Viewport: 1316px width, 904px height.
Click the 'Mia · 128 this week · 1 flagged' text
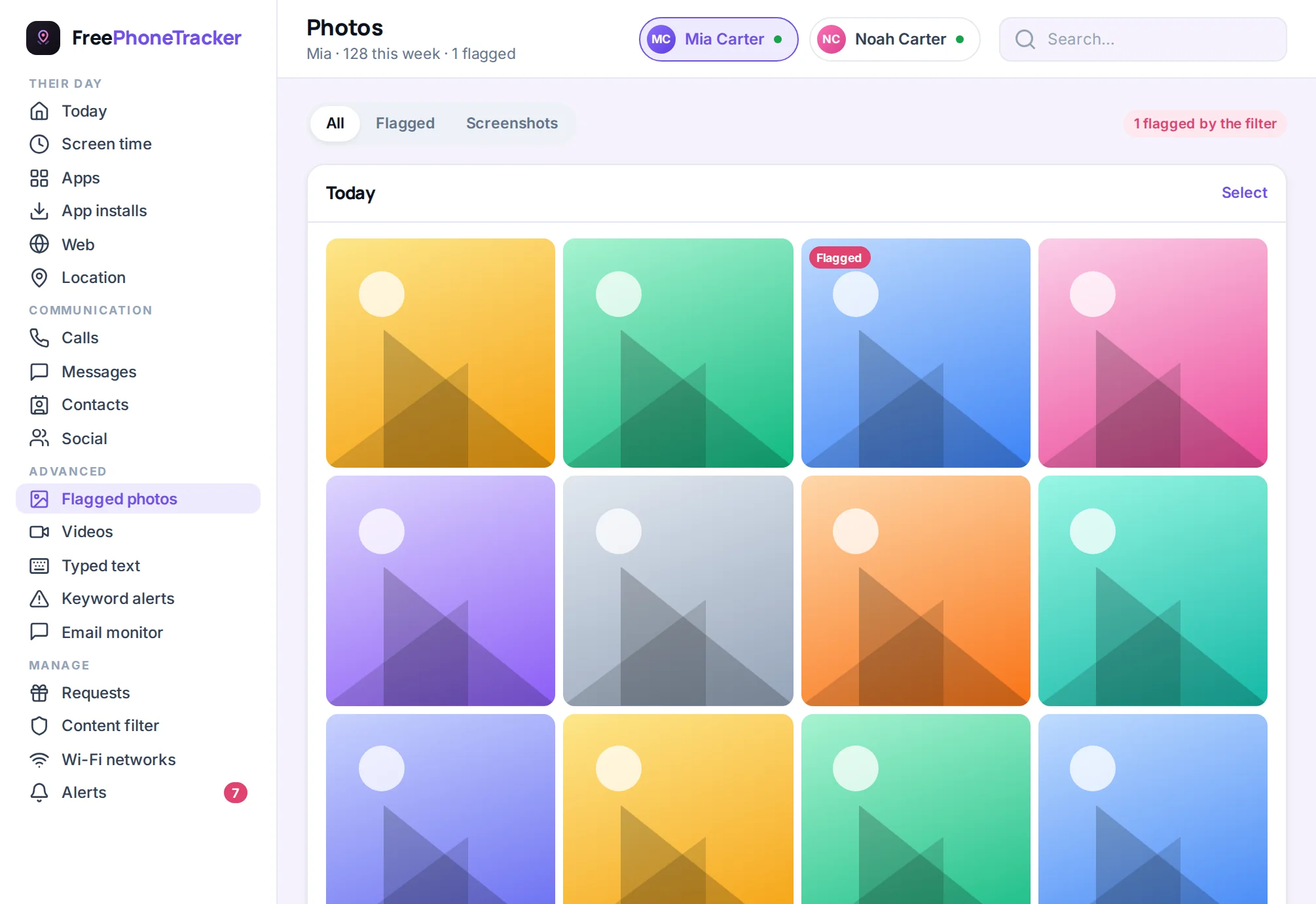(x=411, y=54)
